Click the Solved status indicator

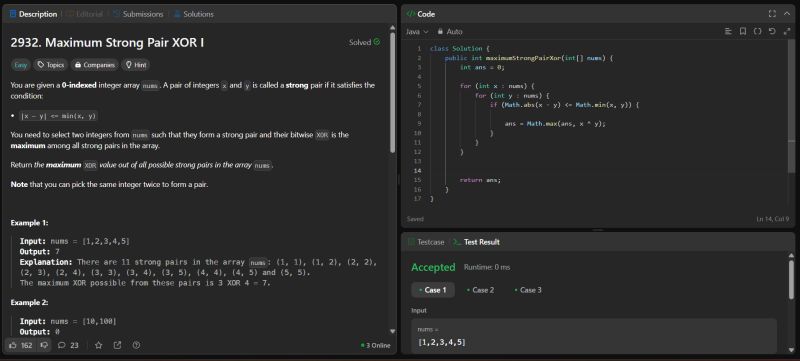pyautogui.click(x=364, y=42)
